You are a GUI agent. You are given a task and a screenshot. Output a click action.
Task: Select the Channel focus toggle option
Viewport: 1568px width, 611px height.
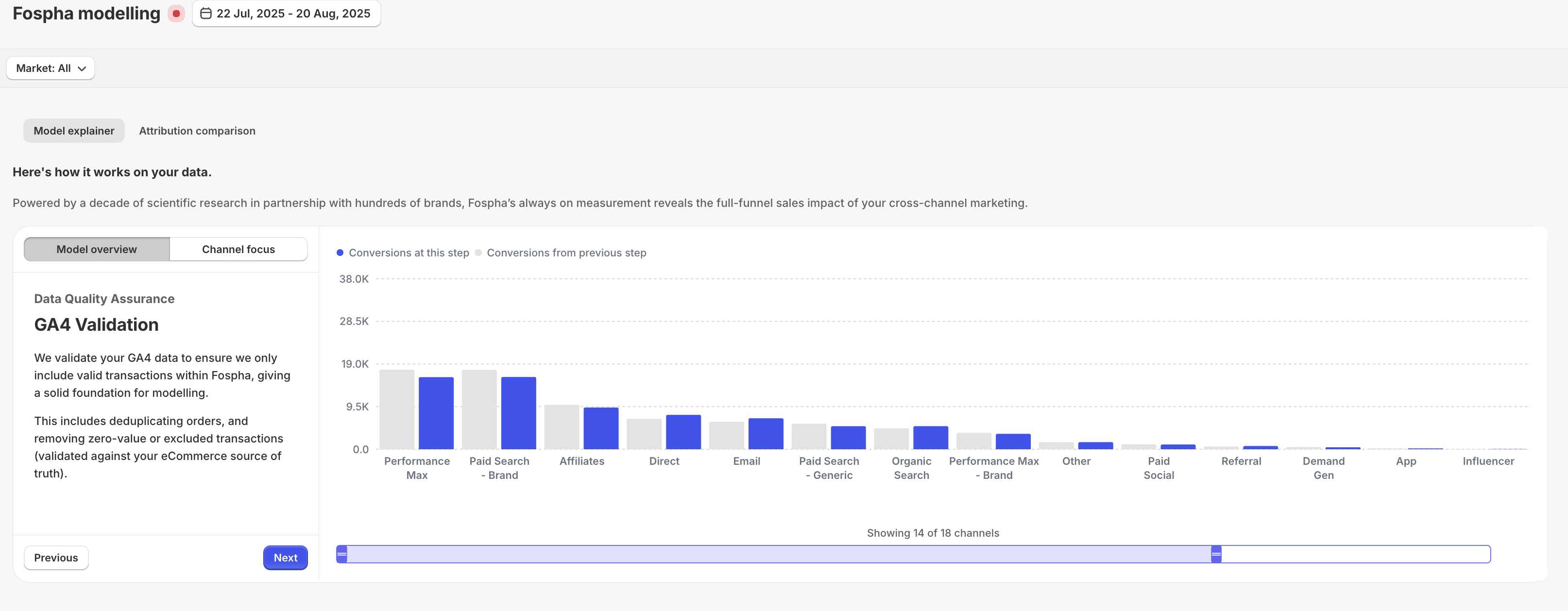pos(238,250)
